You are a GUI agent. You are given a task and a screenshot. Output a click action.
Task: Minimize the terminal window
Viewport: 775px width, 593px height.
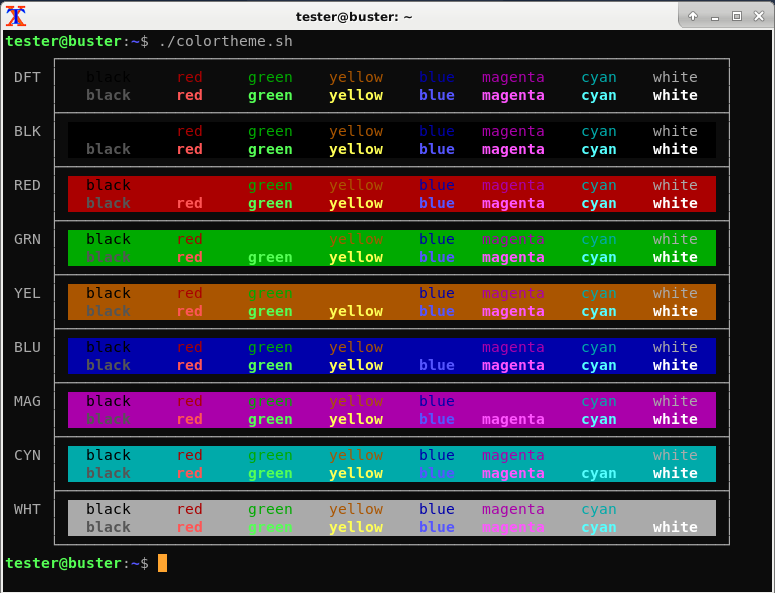tap(715, 16)
